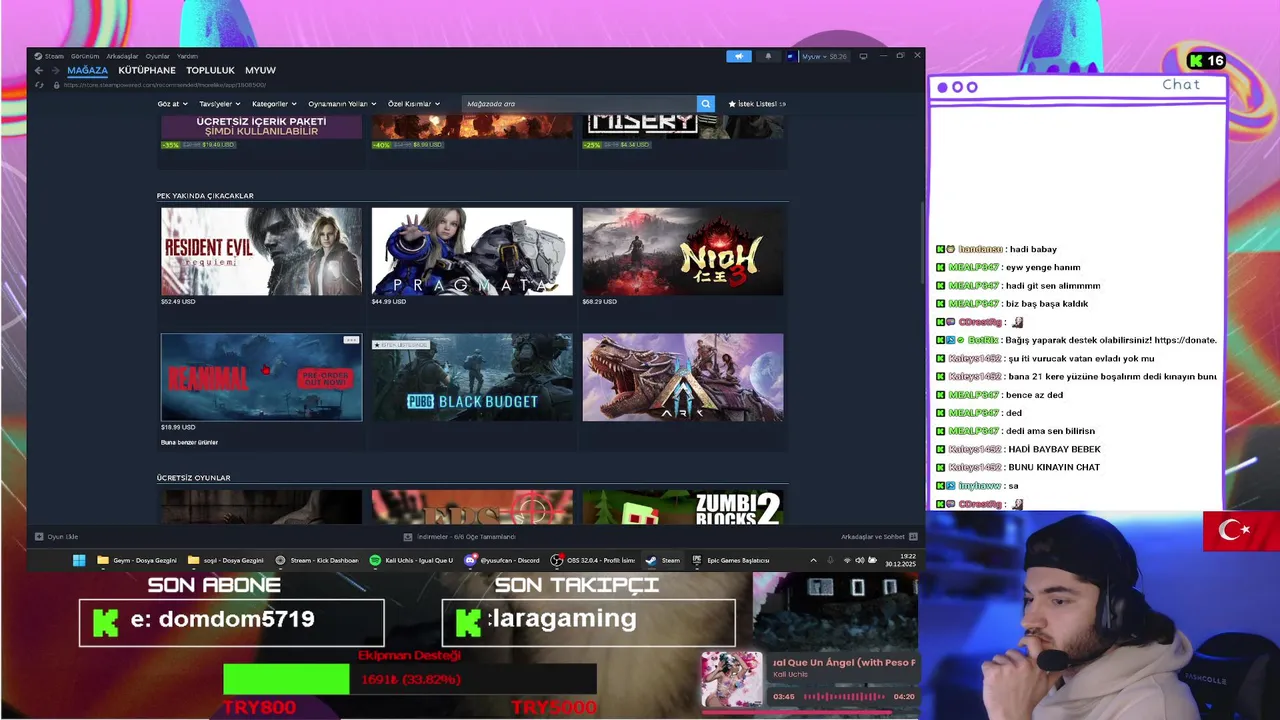Open ARK game card
Screen dimensions: 1280x720
683,377
